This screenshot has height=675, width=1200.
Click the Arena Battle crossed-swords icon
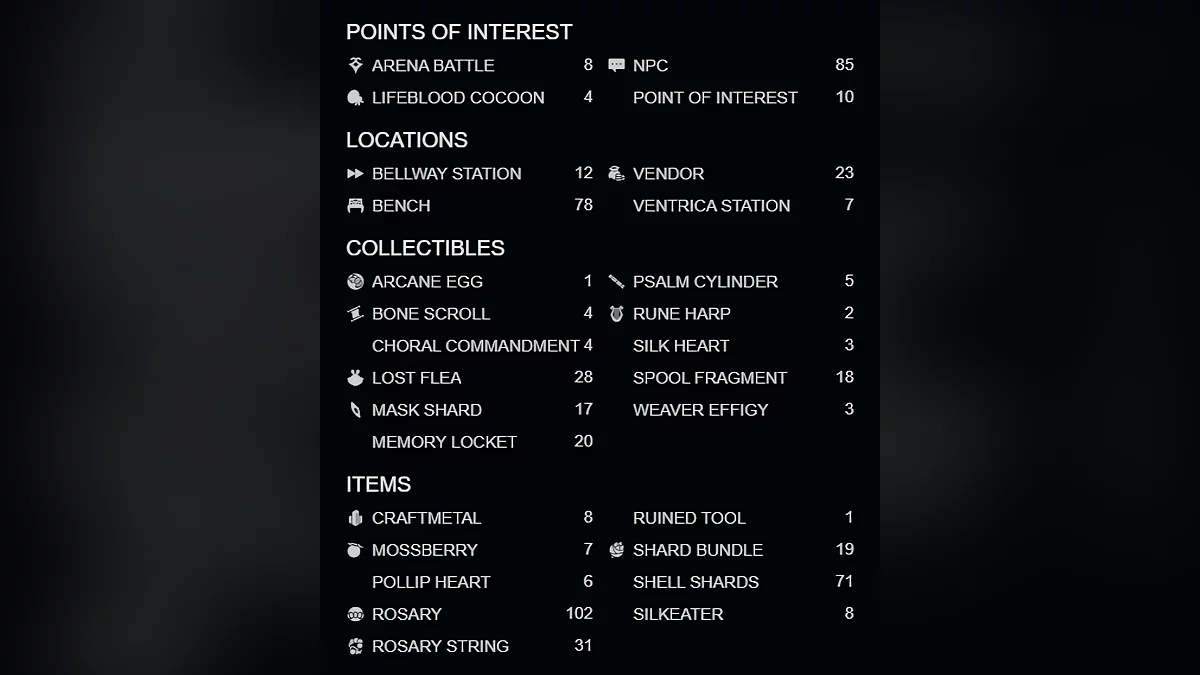355,65
